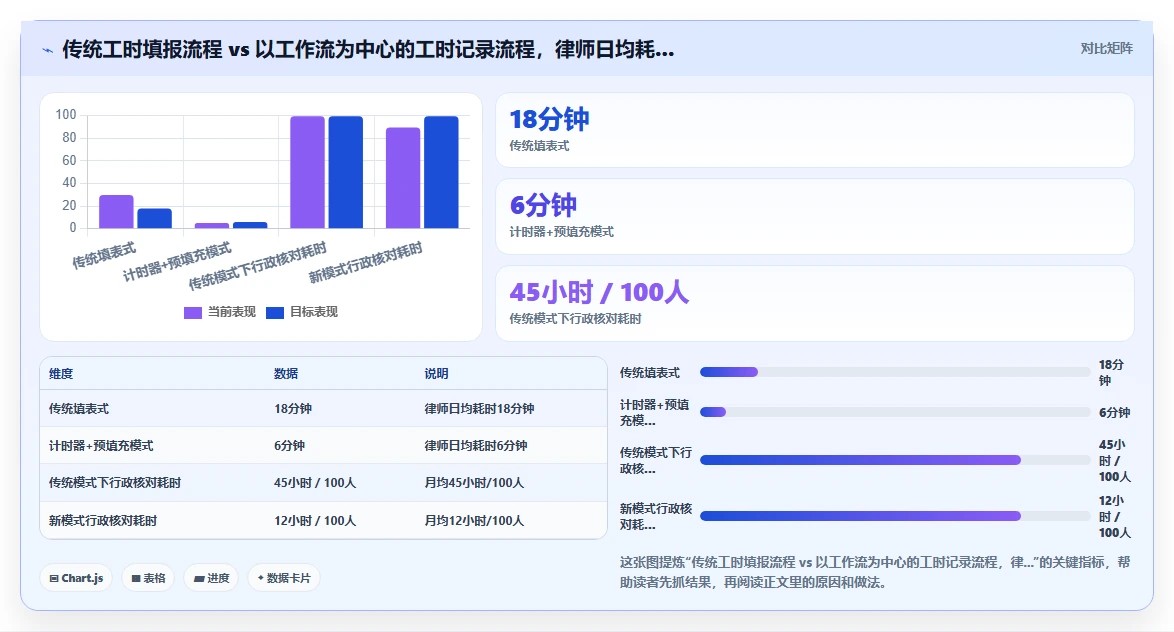Click the 维度 column header
This screenshot has height=632, width=1174.
61,374
